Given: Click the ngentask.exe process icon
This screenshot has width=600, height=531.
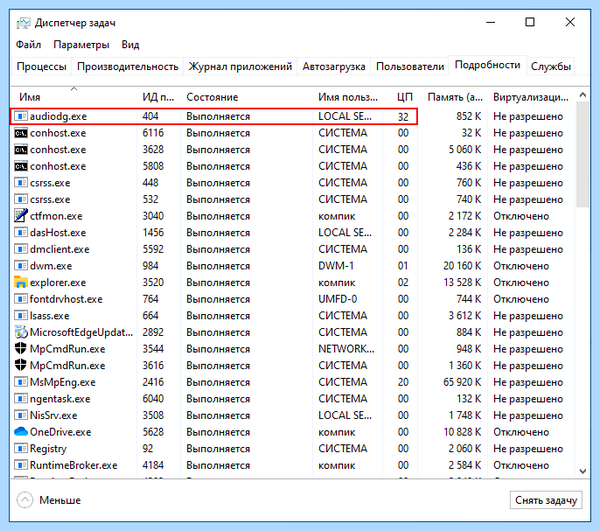Looking at the screenshot, I should (x=21, y=399).
